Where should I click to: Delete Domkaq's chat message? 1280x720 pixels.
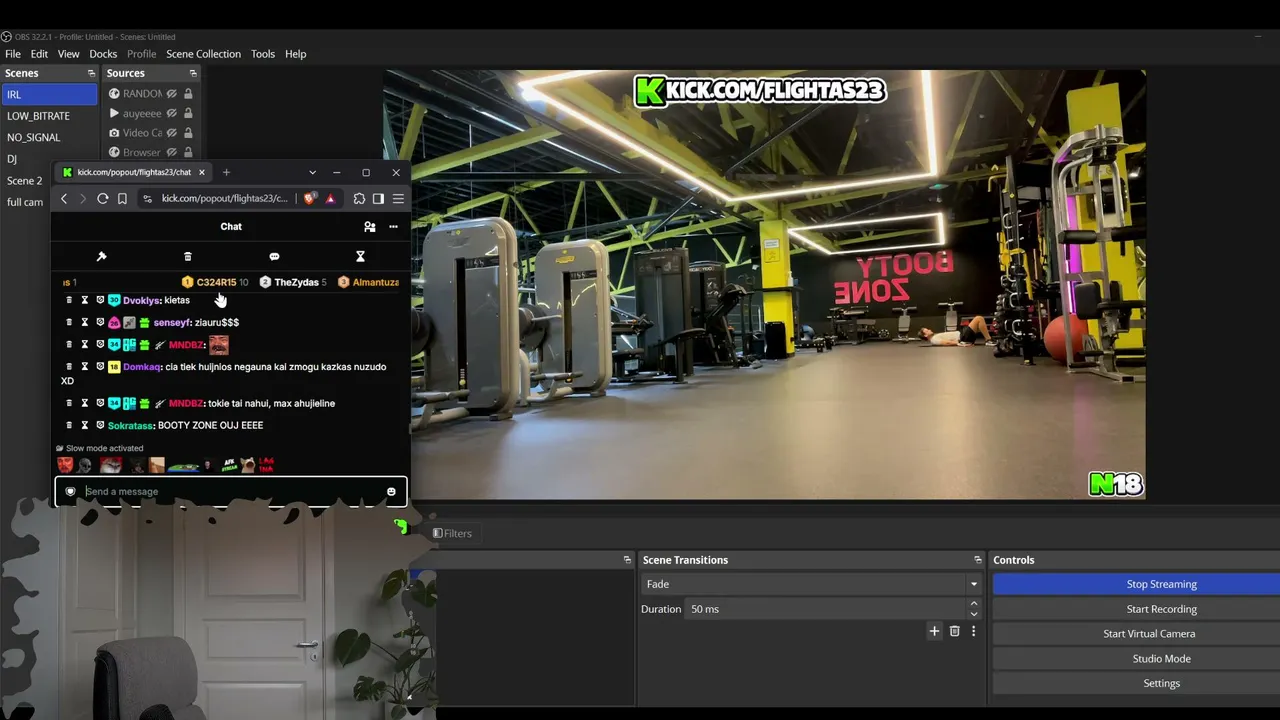[x=69, y=367]
